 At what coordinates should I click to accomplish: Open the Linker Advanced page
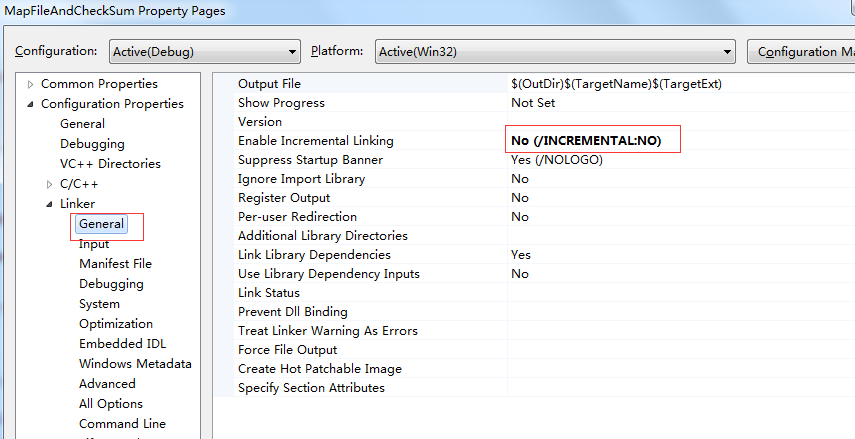(107, 383)
